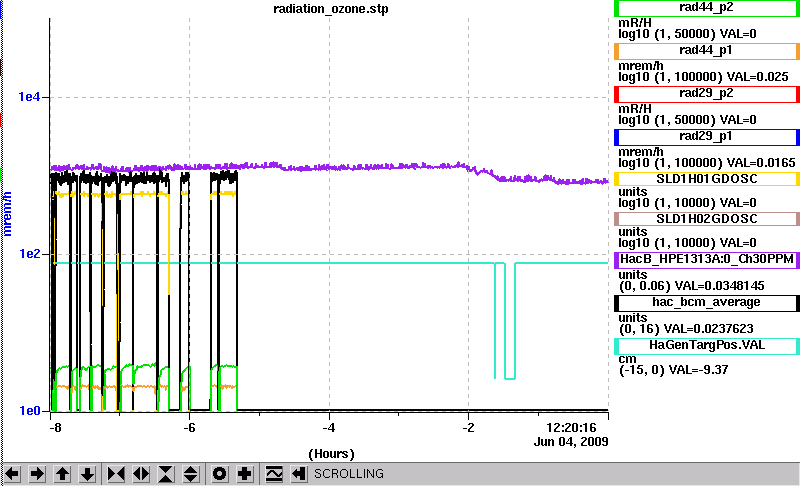Image resolution: width=800 pixels, height=486 pixels.
Task: Click vertical zoom-out (up-down arrows) icon
Action: [x=190, y=474]
